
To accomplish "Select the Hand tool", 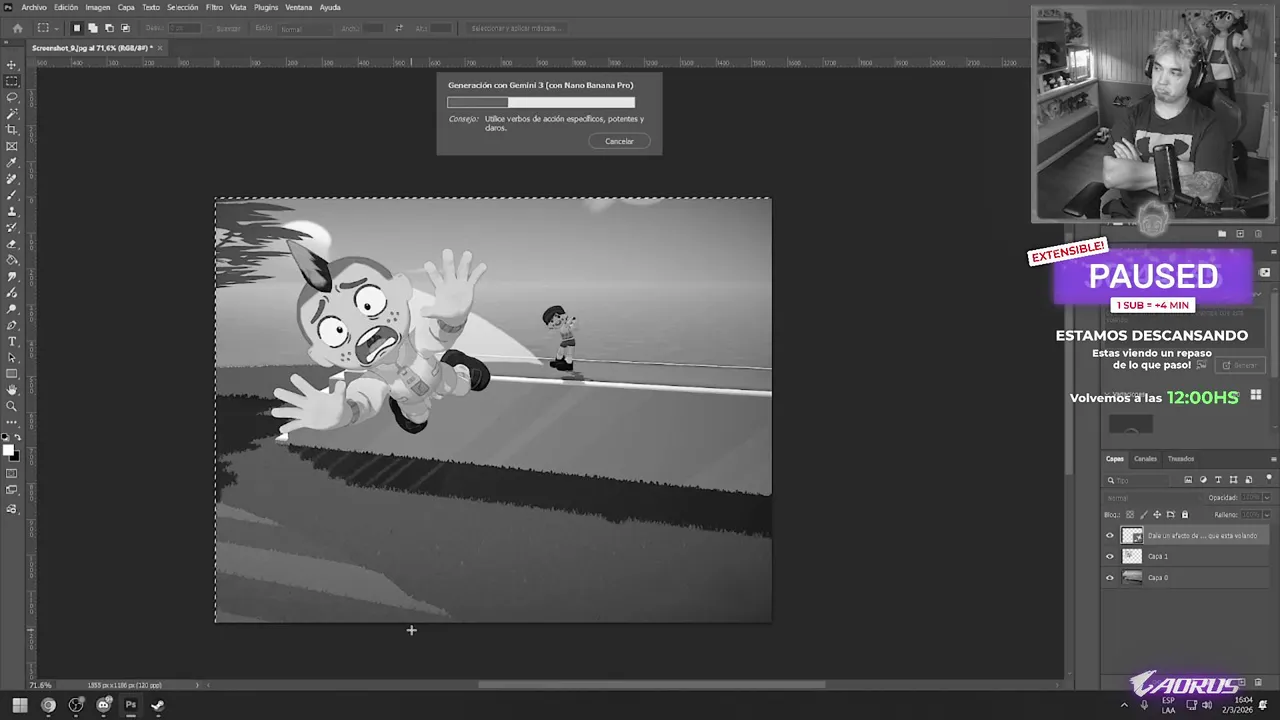I will click(x=12, y=390).
